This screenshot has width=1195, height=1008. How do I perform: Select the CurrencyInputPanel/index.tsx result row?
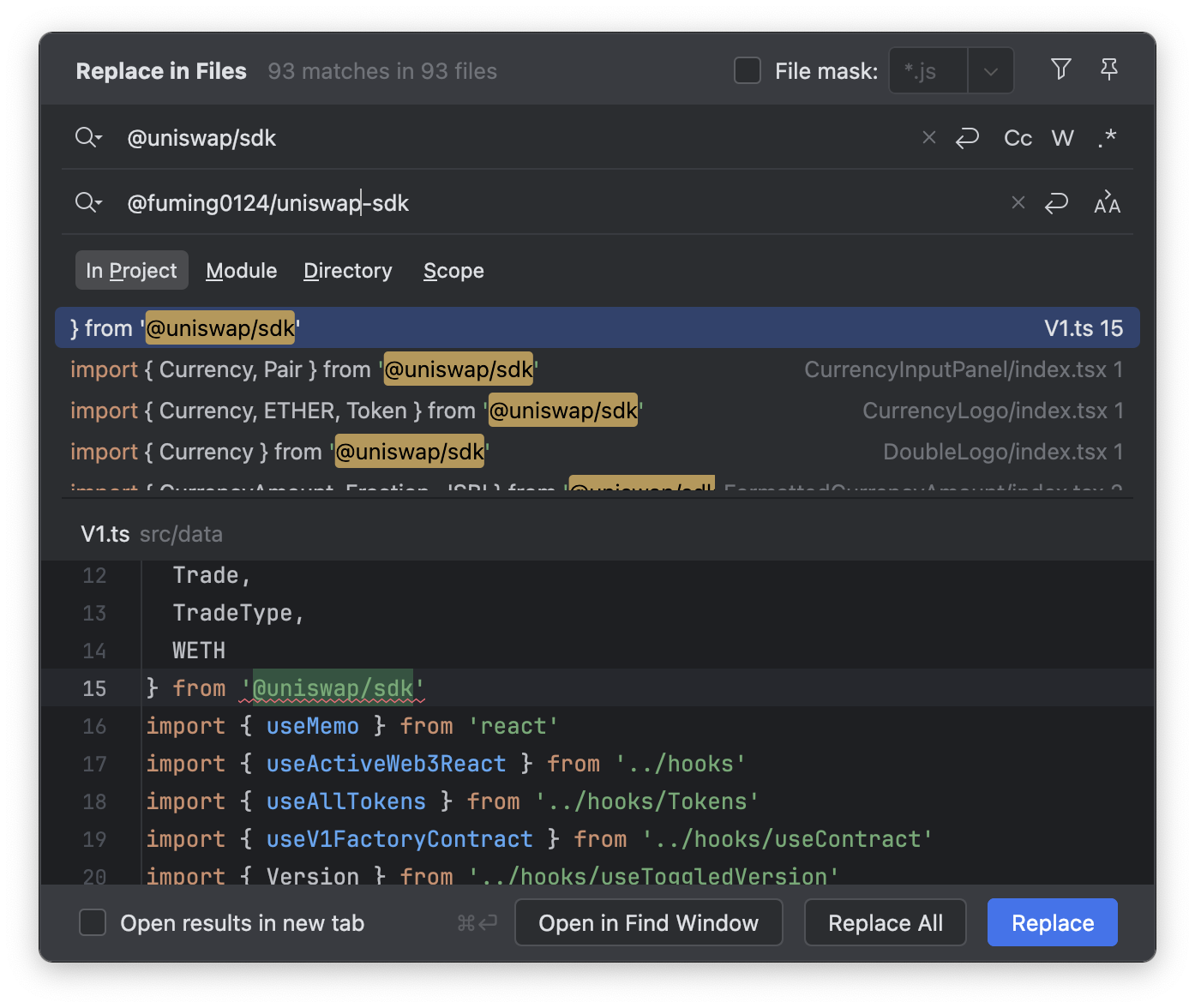point(597,369)
